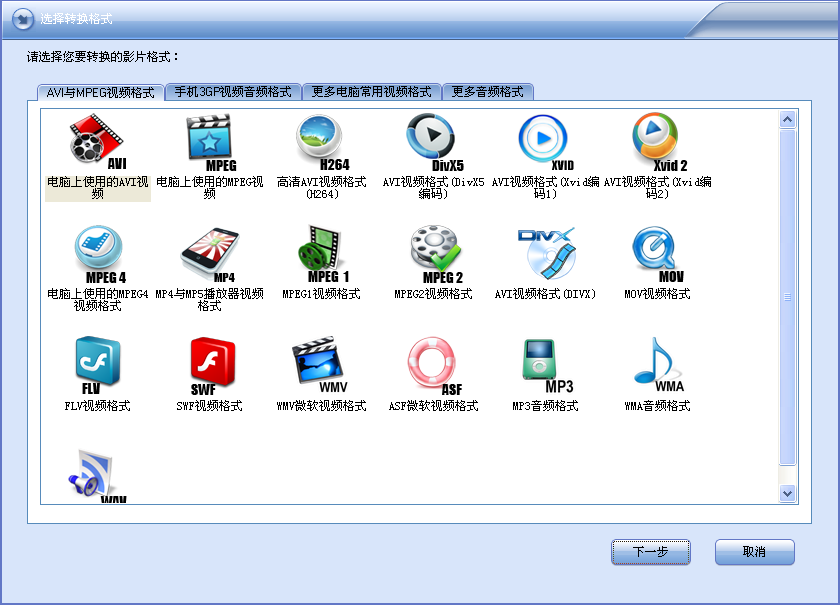Choose the MOV QuickTime format icon

click(657, 253)
